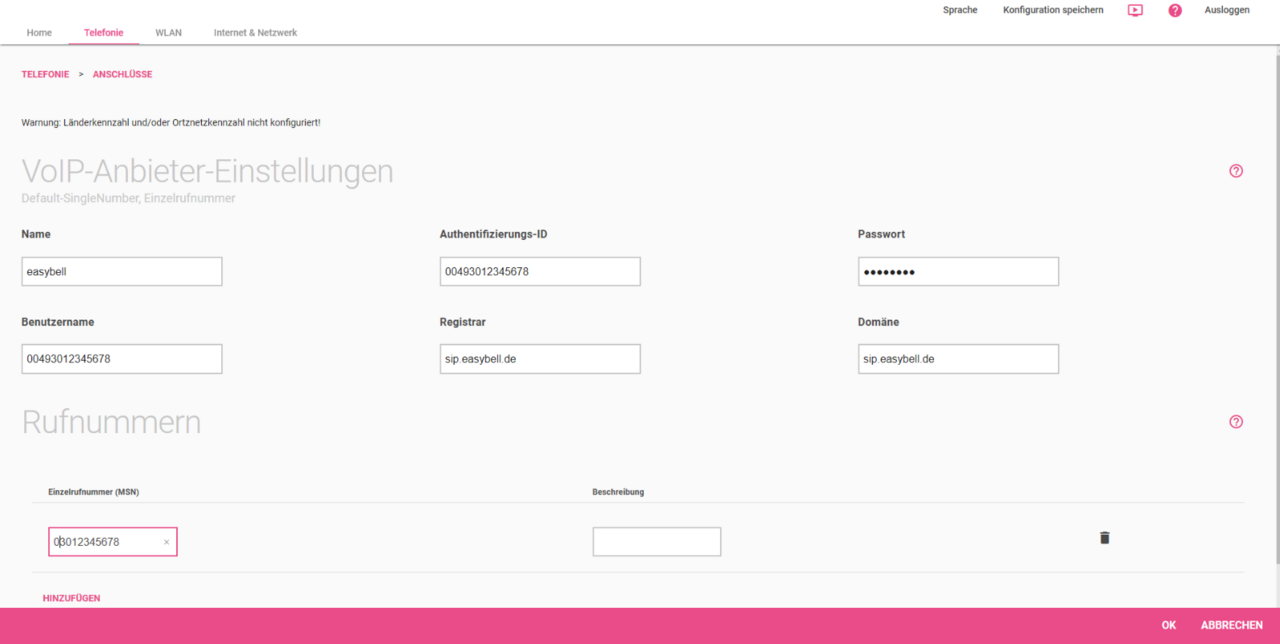
Task: Open the TELEFONIE breadcrumb link
Action: [x=45, y=74]
